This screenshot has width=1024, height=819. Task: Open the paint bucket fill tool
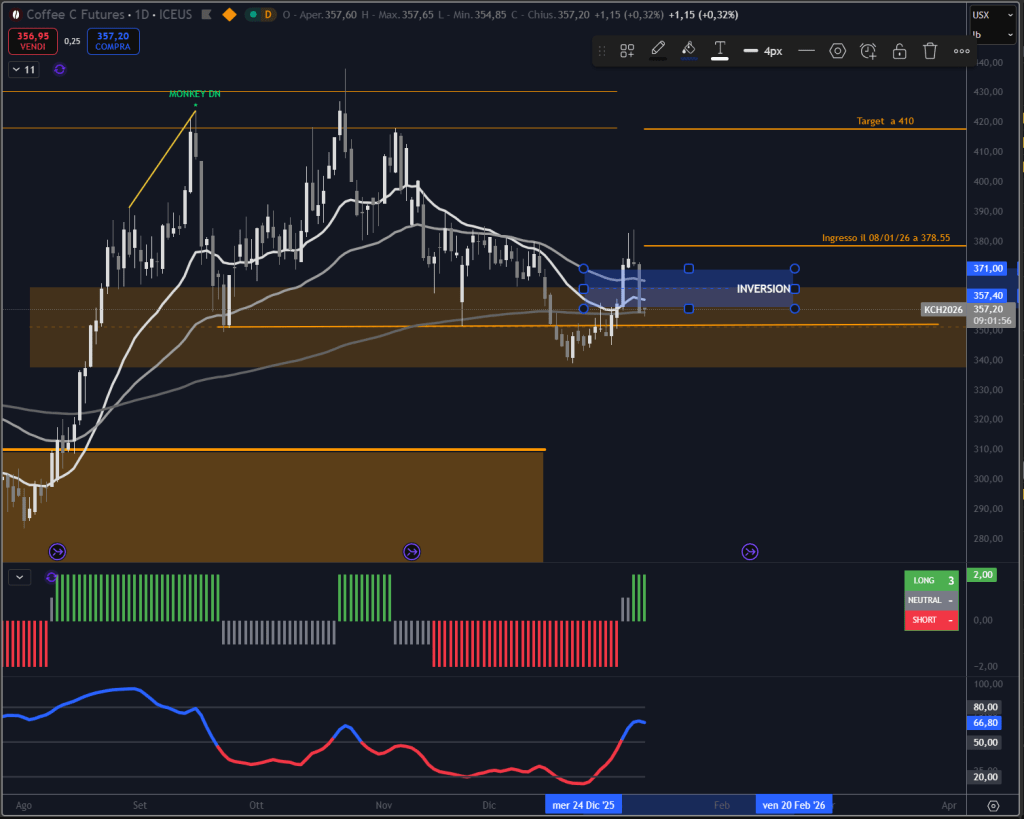pyautogui.click(x=689, y=50)
